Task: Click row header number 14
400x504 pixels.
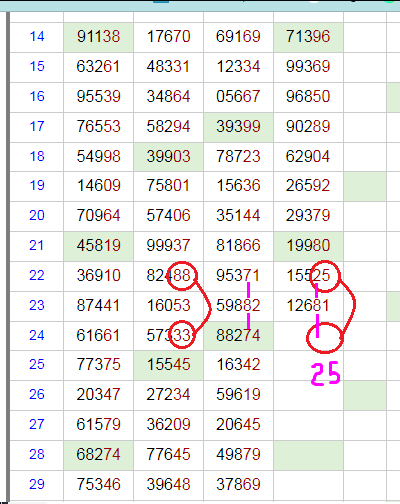Action: click(x=37, y=37)
